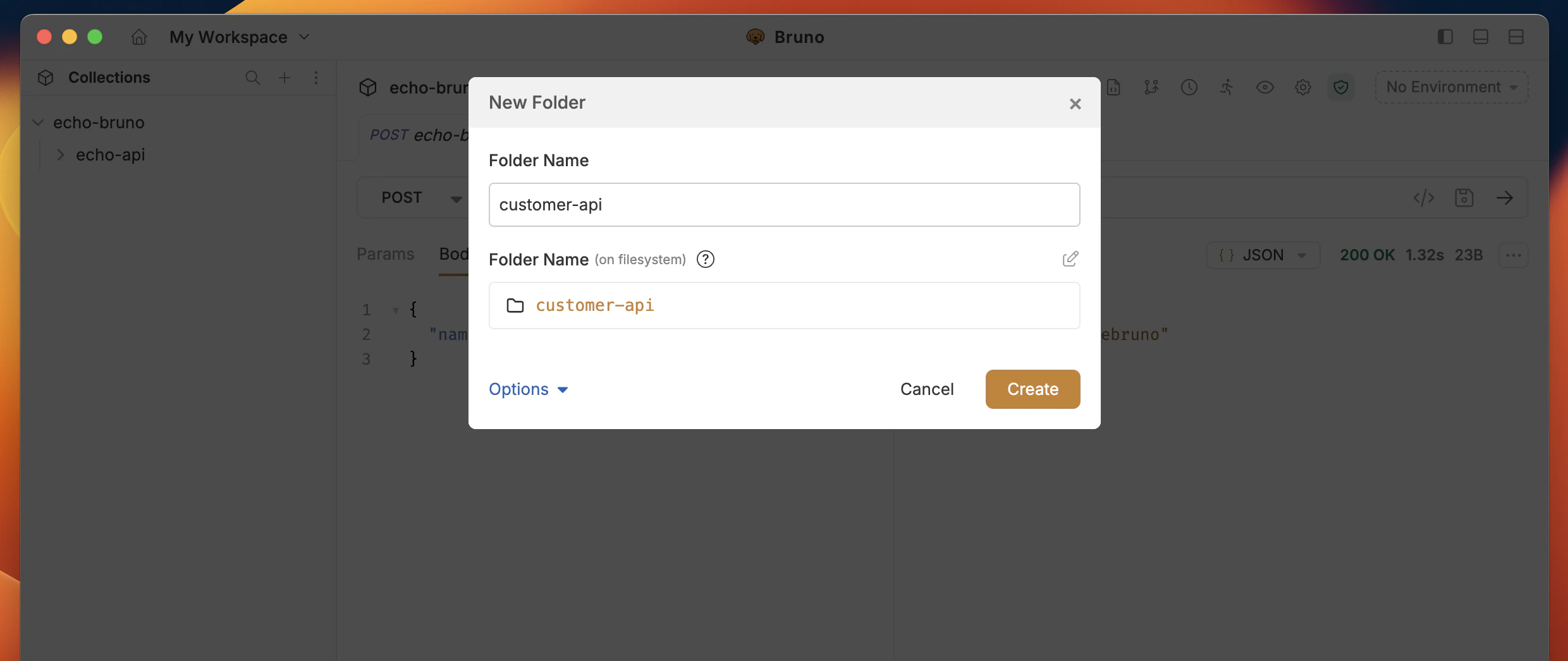Select the code generation icon

[x=1423, y=198]
